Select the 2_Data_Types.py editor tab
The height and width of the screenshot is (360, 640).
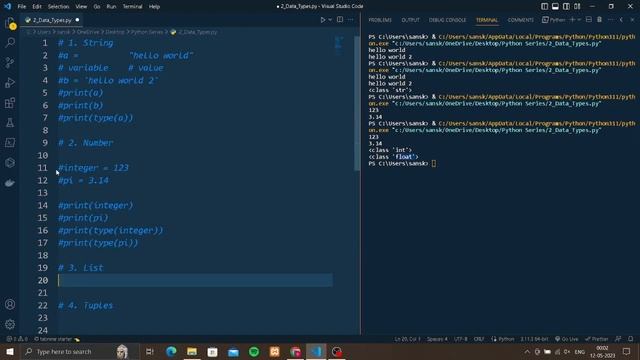51,20
